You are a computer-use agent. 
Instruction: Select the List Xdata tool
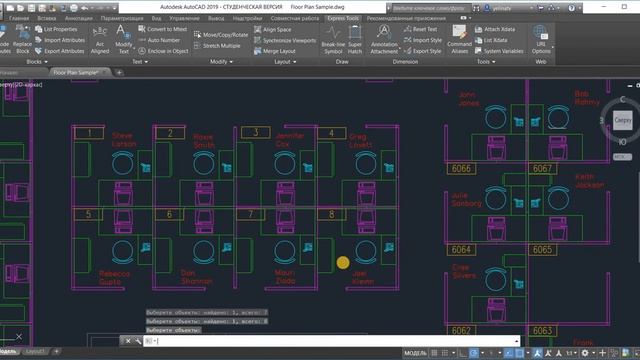(x=491, y=40)
